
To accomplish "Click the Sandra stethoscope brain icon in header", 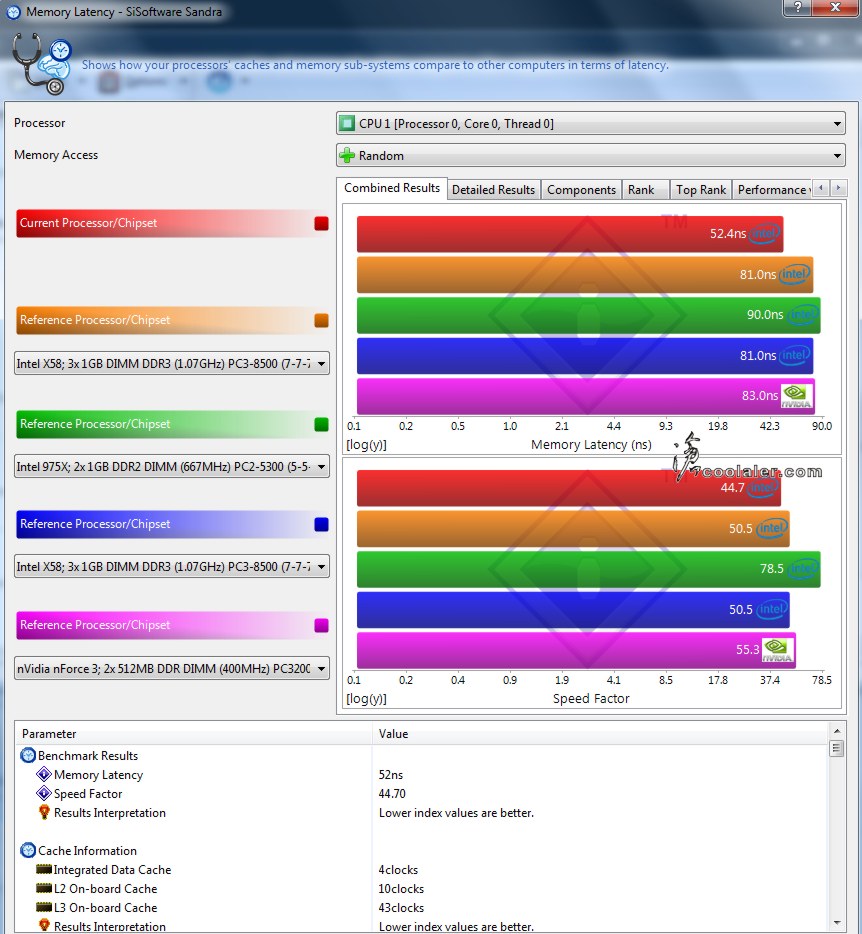I will point(42,63).
